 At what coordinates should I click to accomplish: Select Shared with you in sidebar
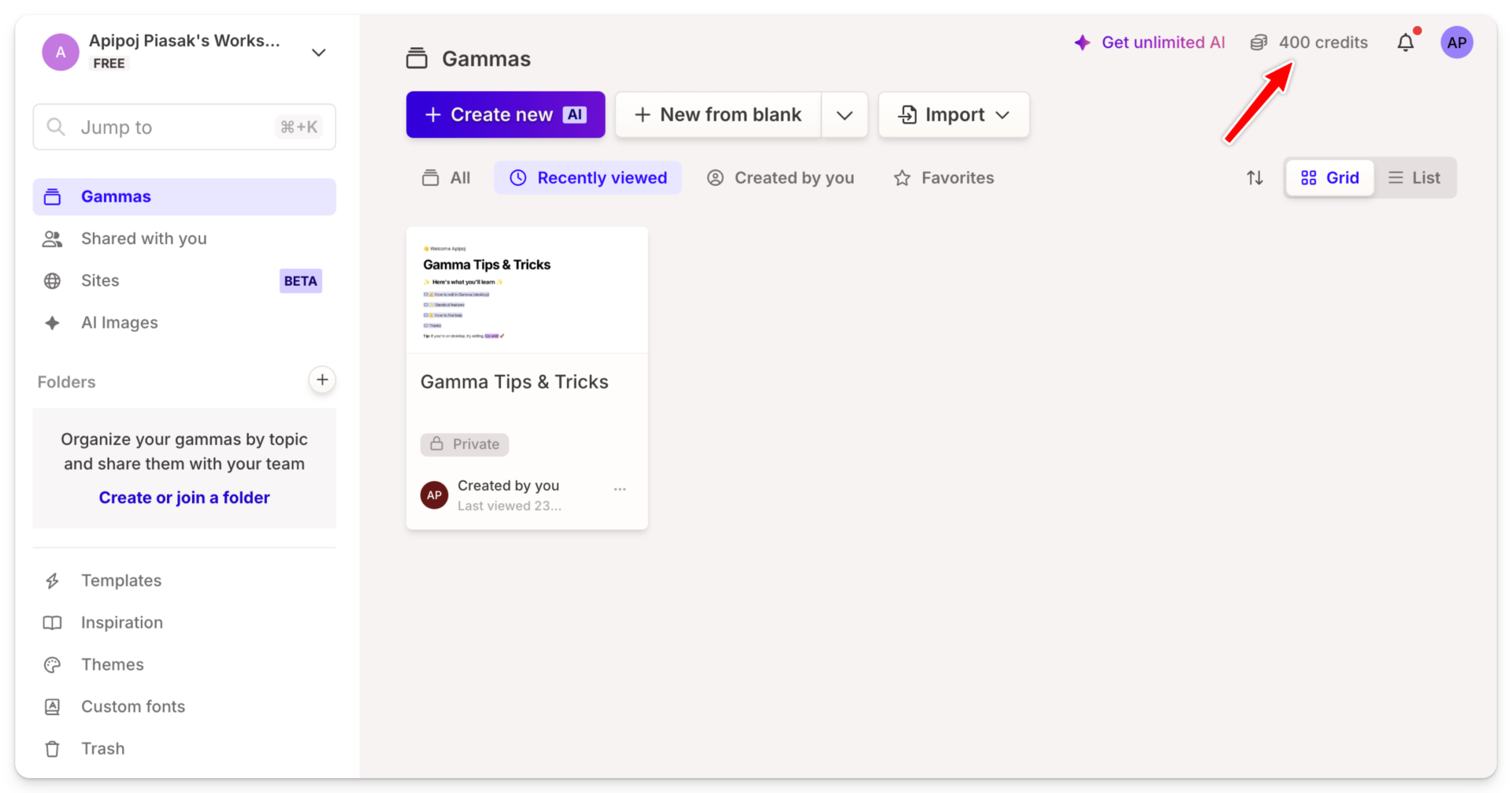click(x=143, y=239)
